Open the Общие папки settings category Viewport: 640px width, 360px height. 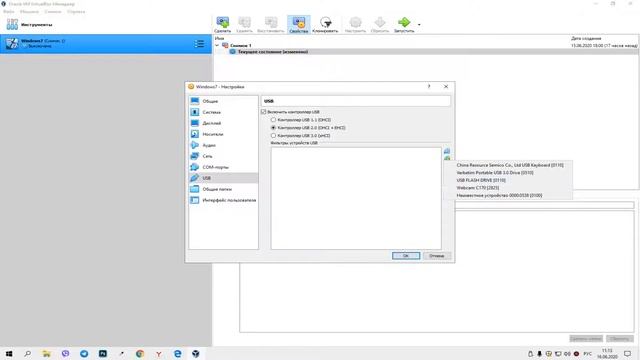coord(223,189)
